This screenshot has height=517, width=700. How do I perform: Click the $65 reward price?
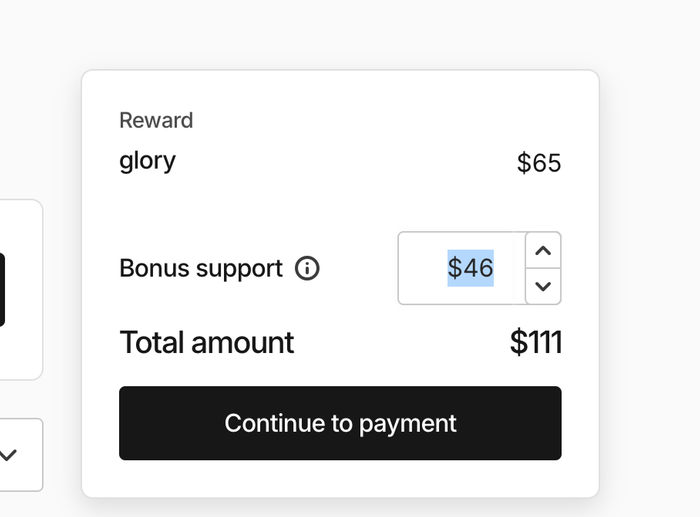[539, 163]
